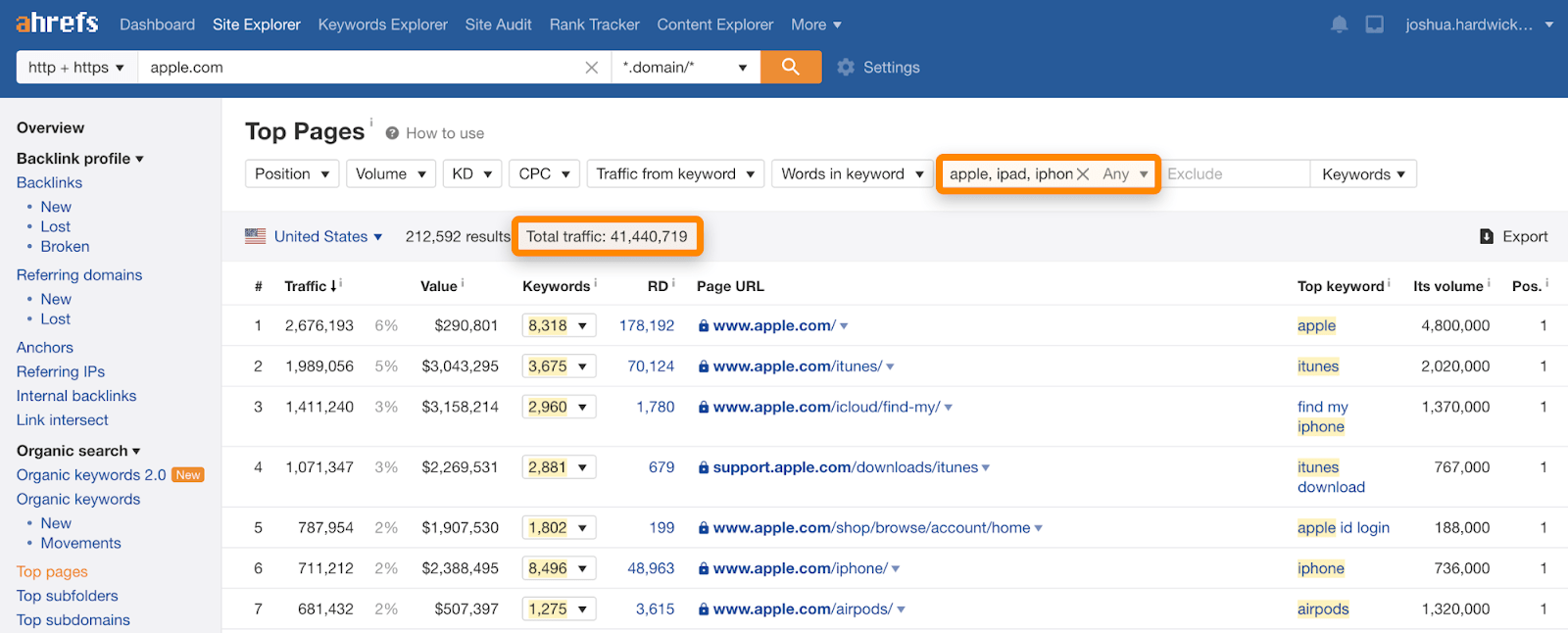Click the orange search magnifier button
Screen dimensions: 1568x633
coord(791,67)
